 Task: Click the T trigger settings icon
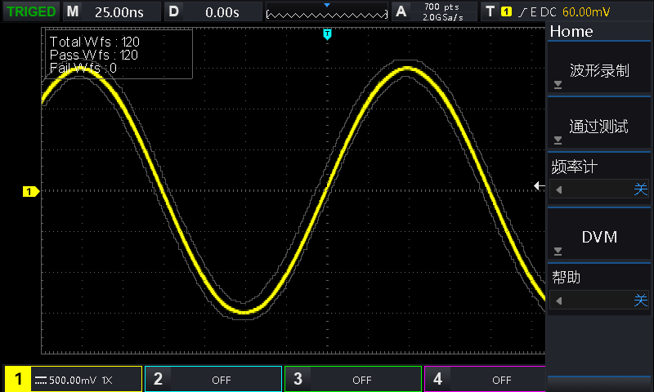[490, 12]
